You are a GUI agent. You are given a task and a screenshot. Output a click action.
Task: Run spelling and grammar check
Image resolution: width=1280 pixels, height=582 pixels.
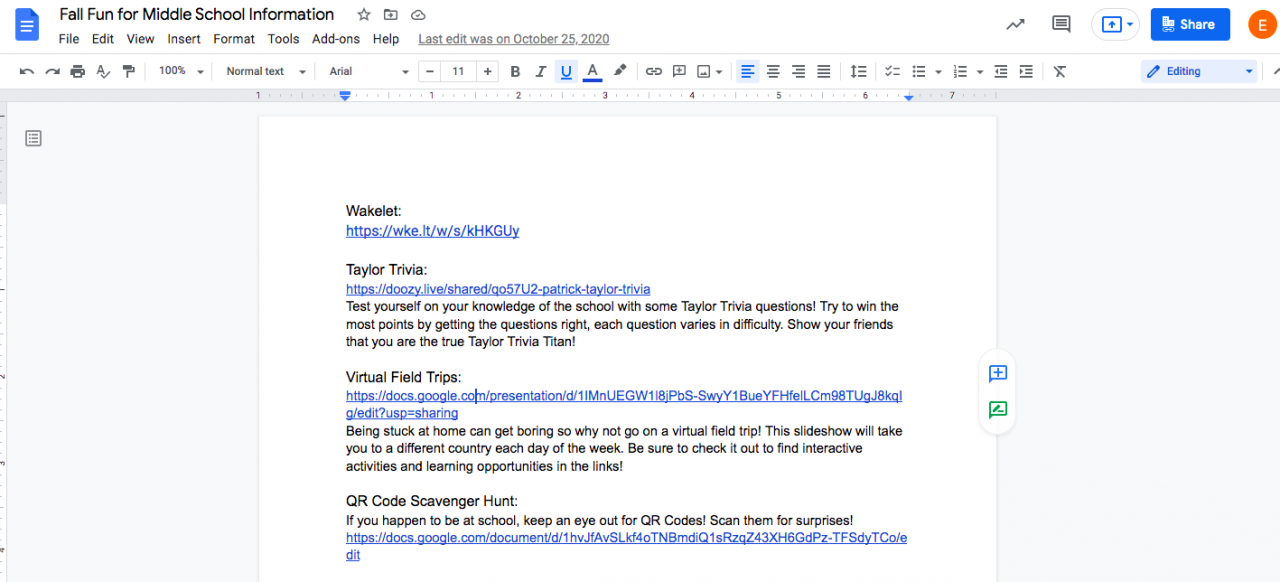click(x=103, y=71)
